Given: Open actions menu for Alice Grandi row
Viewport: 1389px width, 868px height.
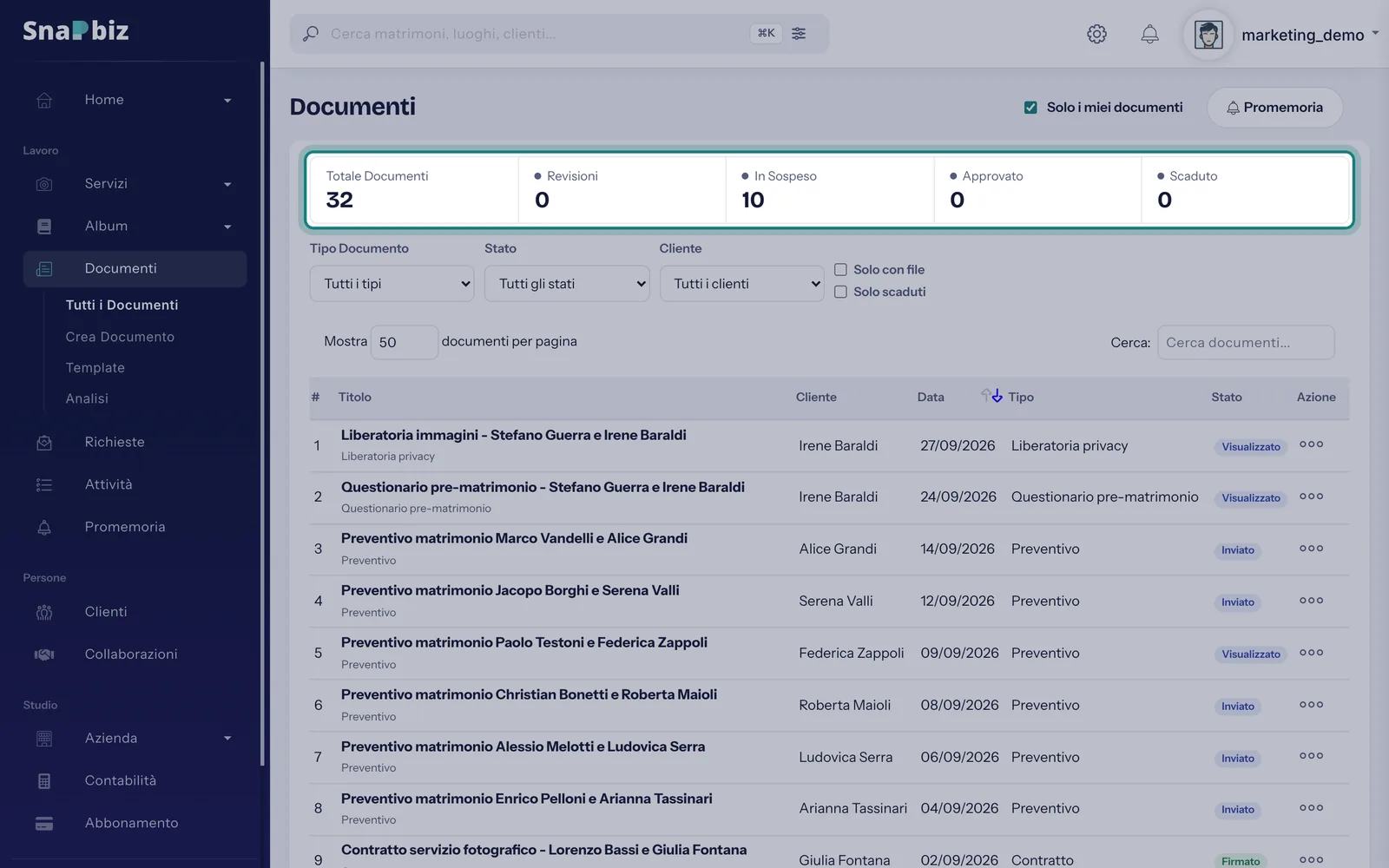Looking at the screenshot, I should pyautogui.click(x=1311, y=549).
